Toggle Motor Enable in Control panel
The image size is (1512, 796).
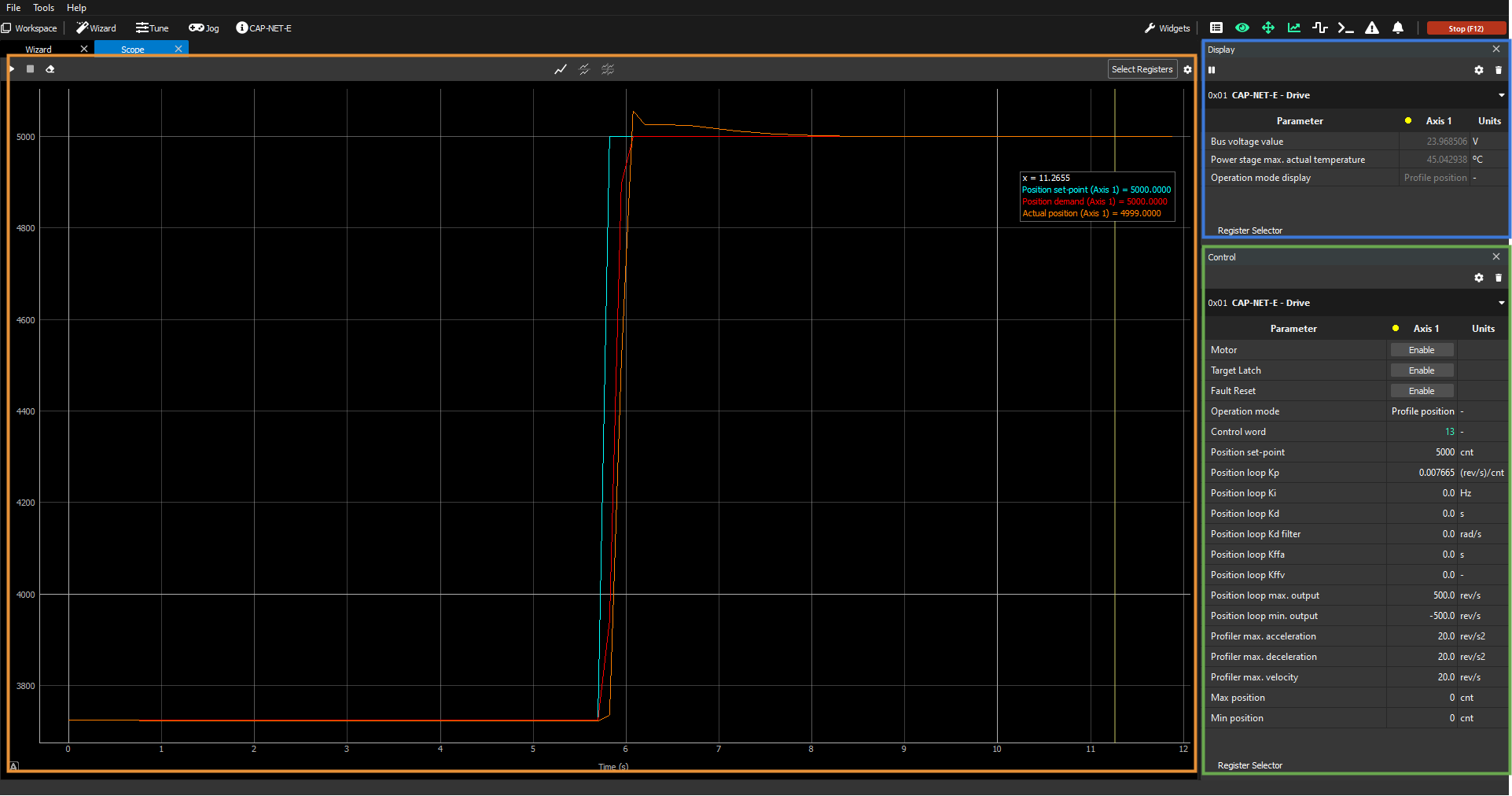1421,350
